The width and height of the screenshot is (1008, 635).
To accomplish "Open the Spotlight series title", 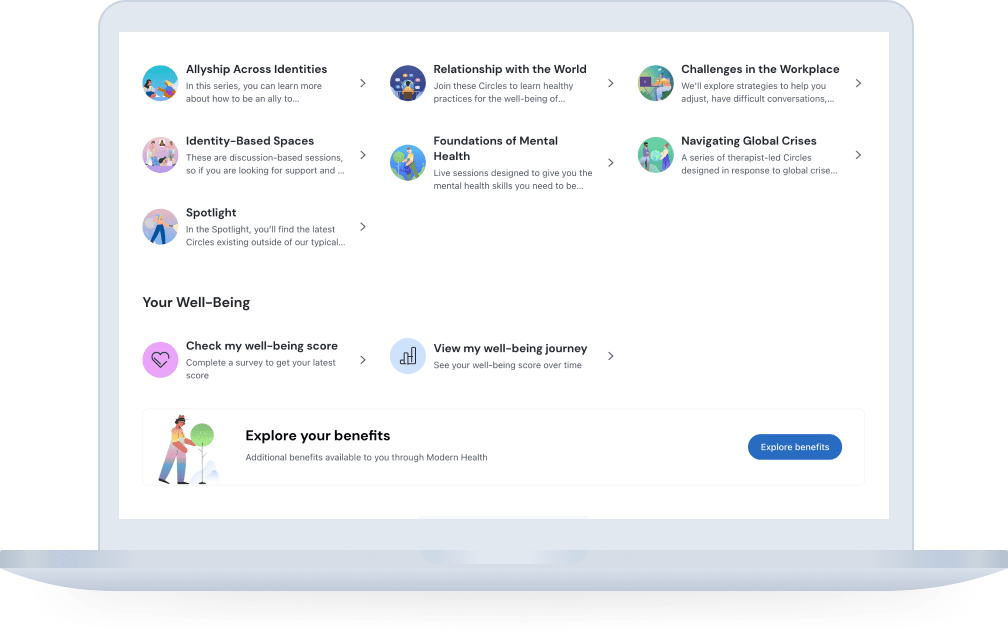I will (211, 213).
